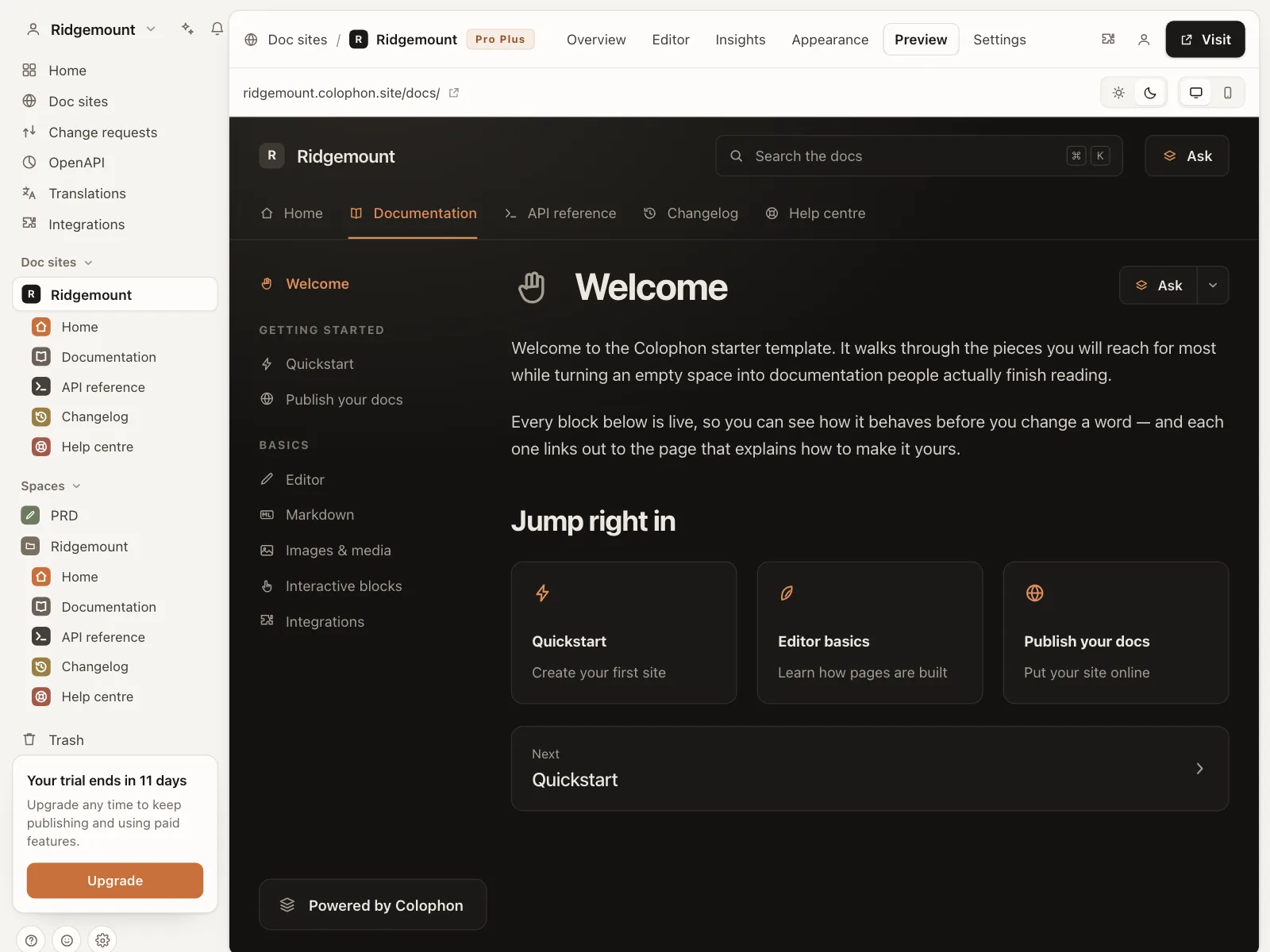Open Images & media in docs sidebar
The height and width of the screenshot is (952, 1270).
[325, 551]
